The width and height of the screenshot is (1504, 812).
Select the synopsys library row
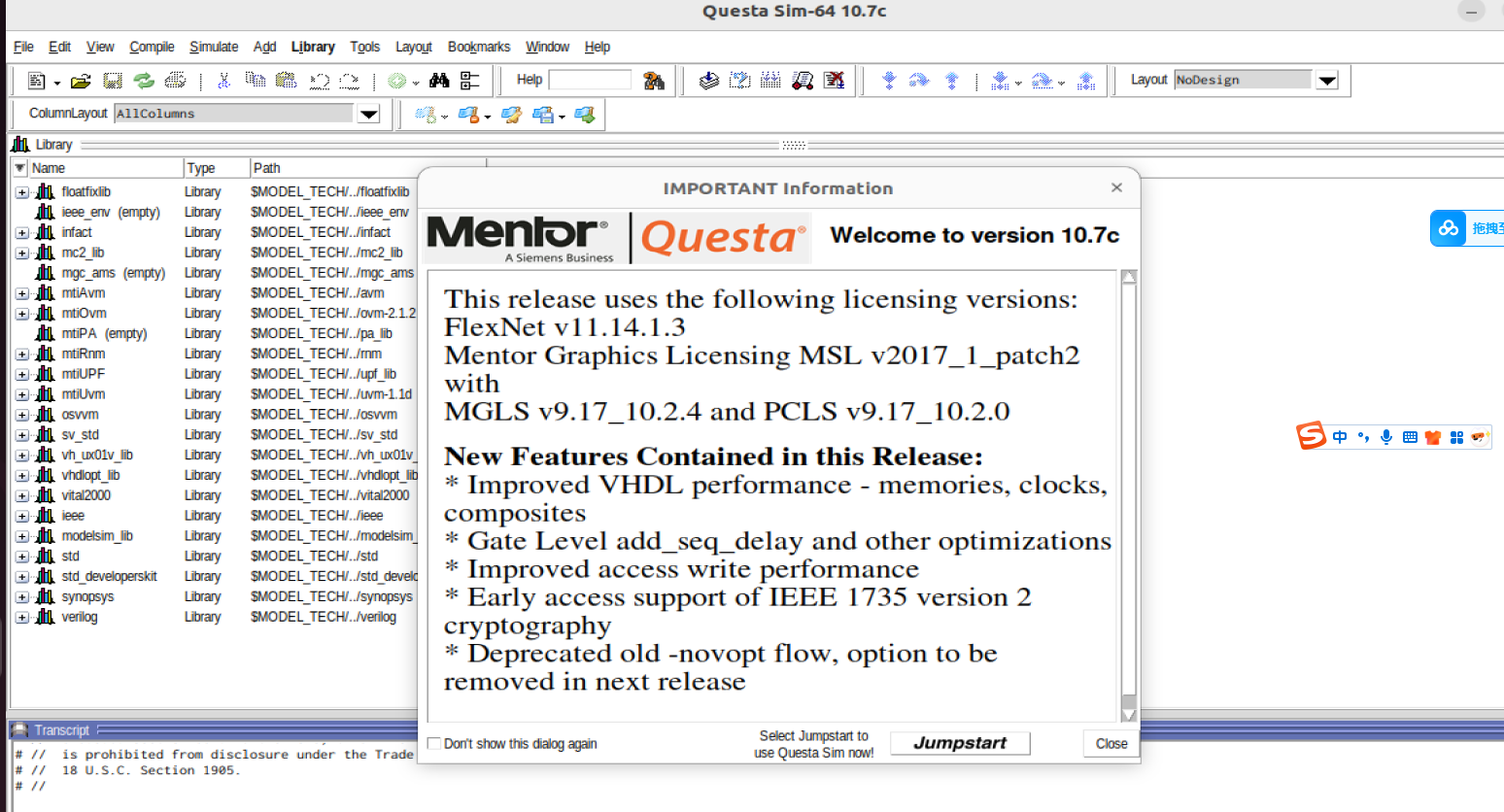(x=214, y=596)
